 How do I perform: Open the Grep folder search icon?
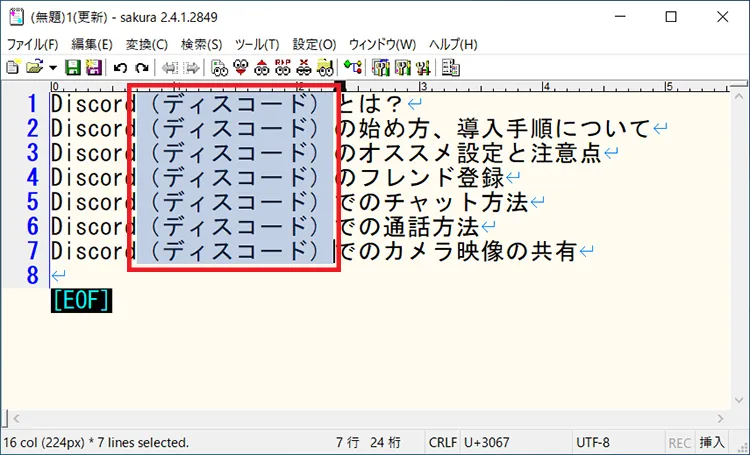(x=325, y=67)
